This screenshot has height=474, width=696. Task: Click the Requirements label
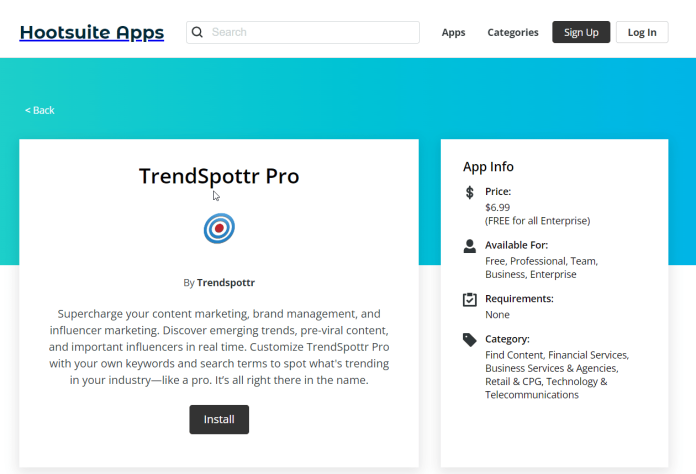point(519,299)
